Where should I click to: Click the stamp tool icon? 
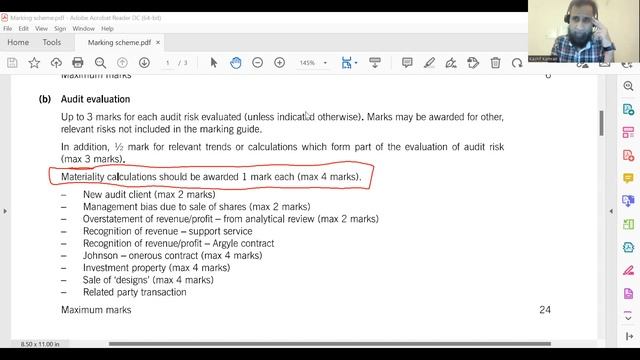pos(473,63)
